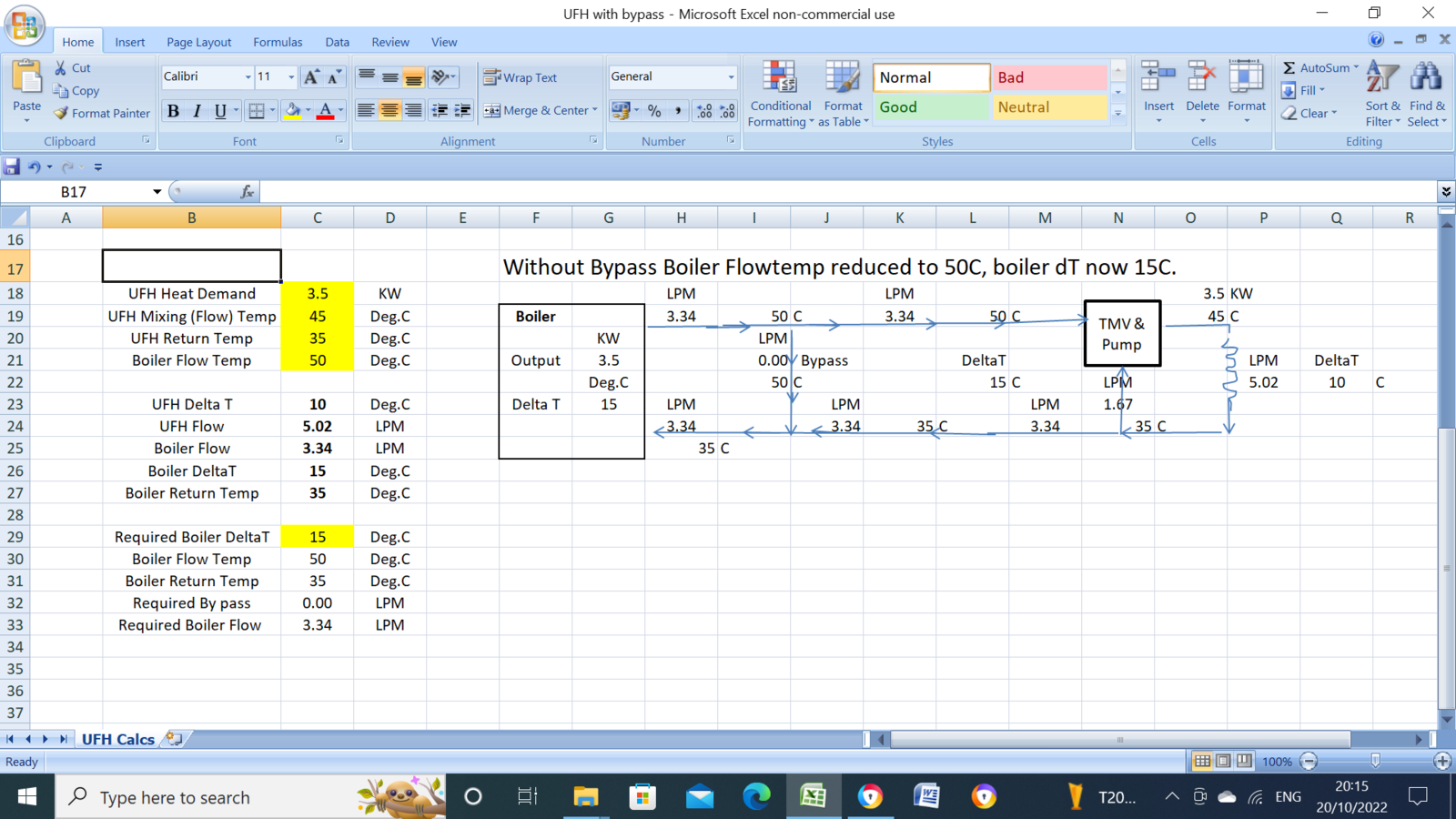Select the UFH Calcs sheet tab

[x=118, y=739]
